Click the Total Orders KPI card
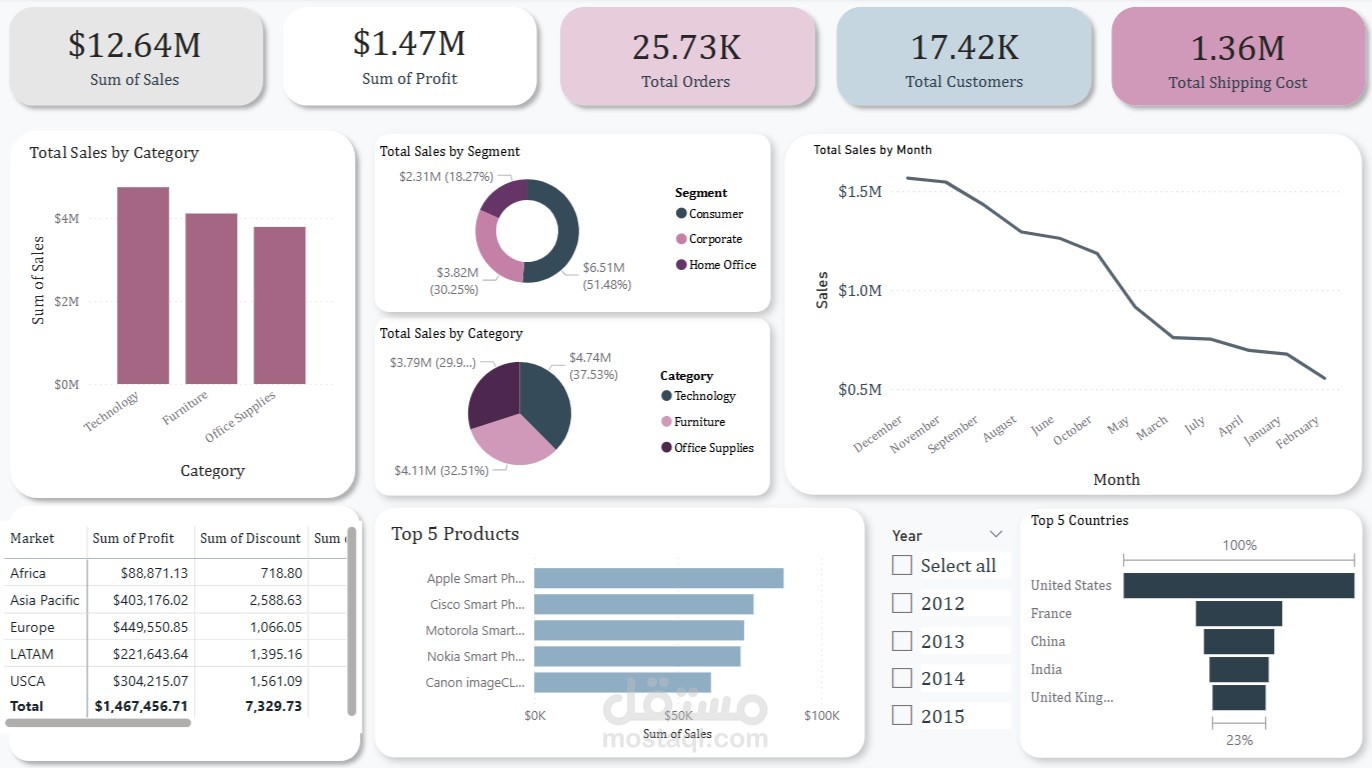Screen dimensions: 1372x768 coord(687,56)
